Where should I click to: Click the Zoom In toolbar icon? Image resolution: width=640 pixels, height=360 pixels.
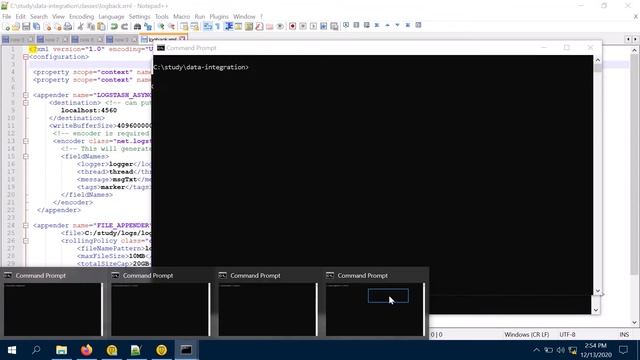click(x=161, y=27)
